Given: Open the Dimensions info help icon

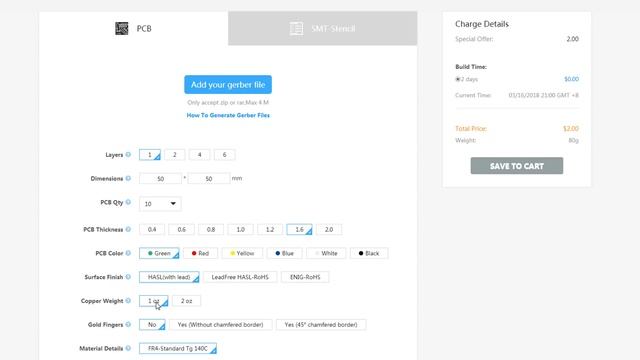Looking at the screenshot, I should [x=128, y=178].
